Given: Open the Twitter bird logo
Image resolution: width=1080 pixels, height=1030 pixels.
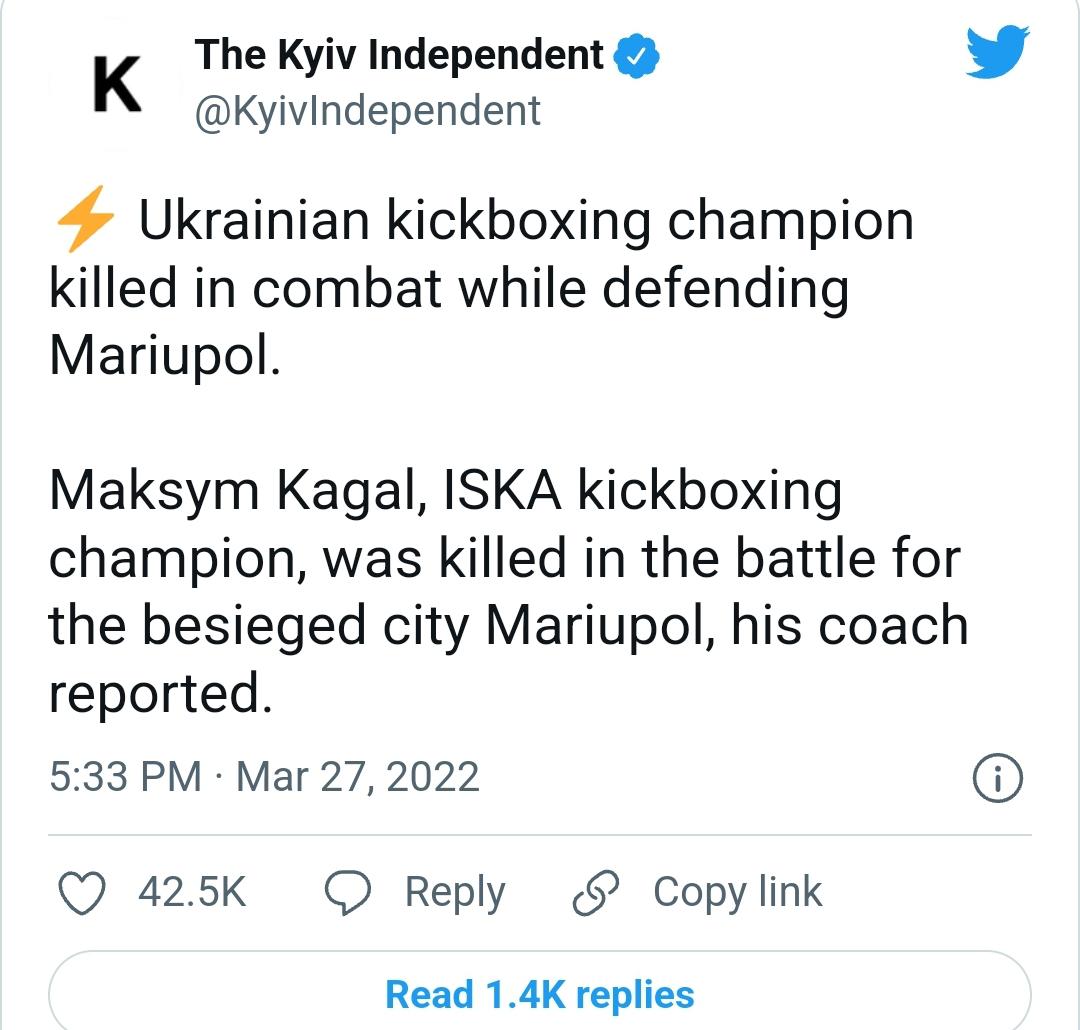Looking at the screenshot, I should (996, 52).
